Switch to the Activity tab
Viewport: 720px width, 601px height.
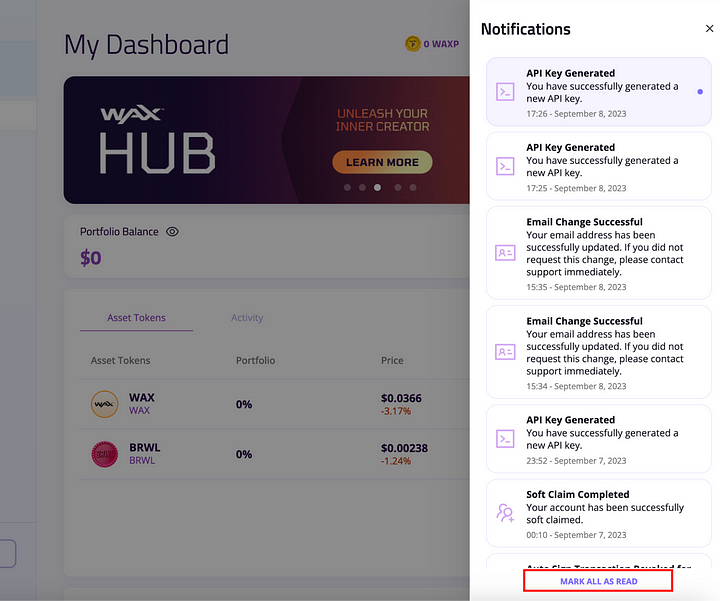pyautogui.click(x=247, y=318)
